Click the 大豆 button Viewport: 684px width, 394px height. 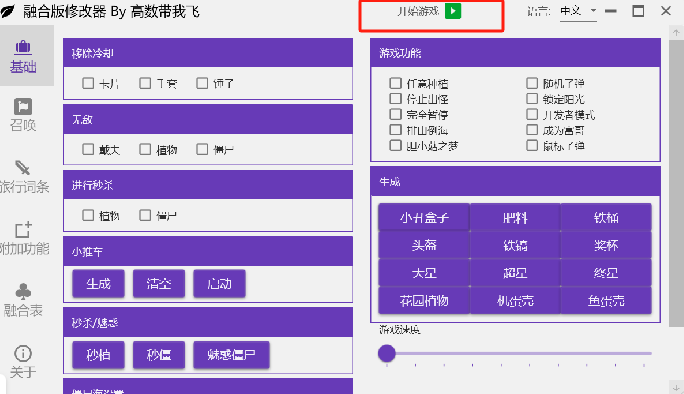pos(424,273)
